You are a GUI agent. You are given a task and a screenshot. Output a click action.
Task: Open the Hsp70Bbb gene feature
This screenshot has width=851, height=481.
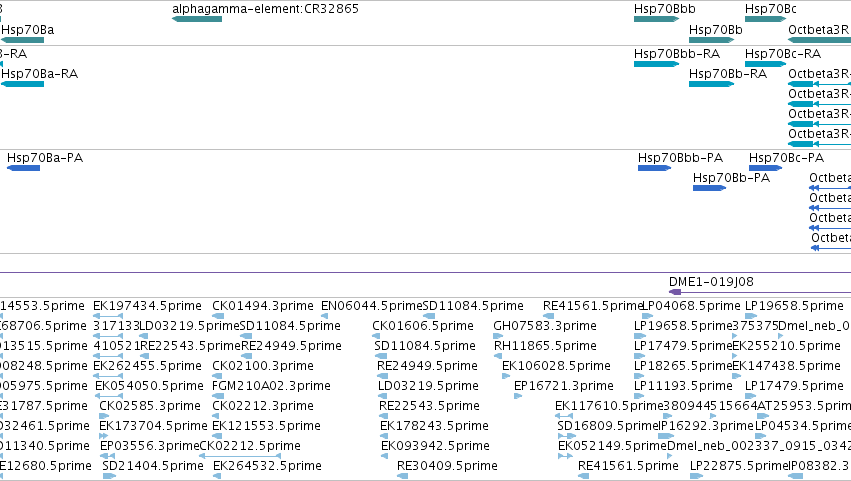coord(656,19)
